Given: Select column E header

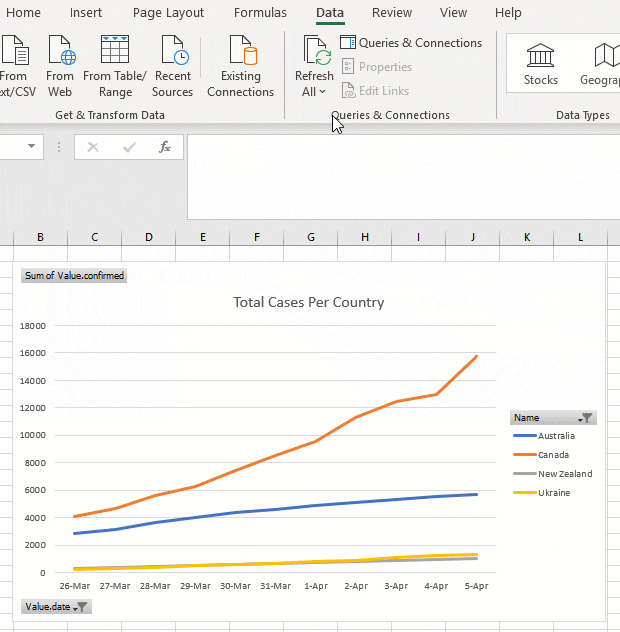Looking at the screenshot, I should (x=203, y=237).
